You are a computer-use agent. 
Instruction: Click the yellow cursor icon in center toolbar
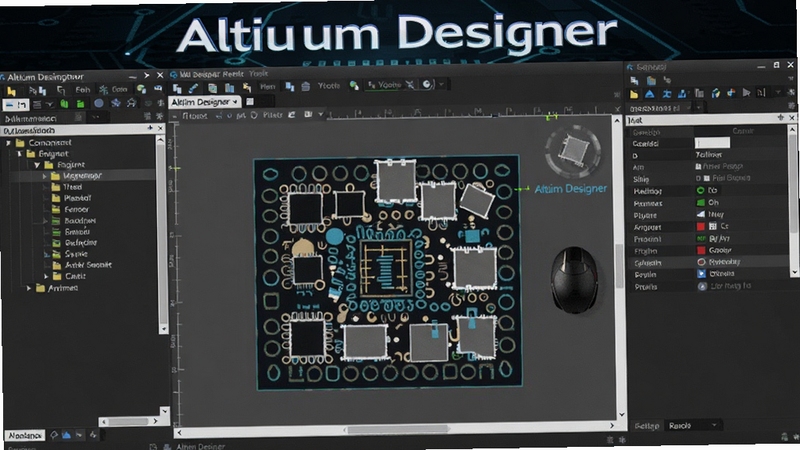click(247, 87)
